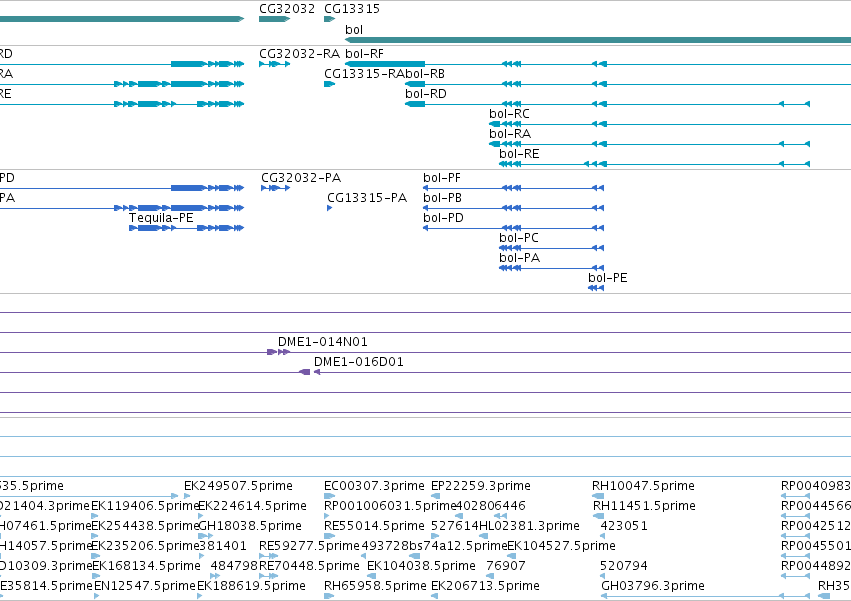Select the bol-RE transcript label

tap(519, 154)
